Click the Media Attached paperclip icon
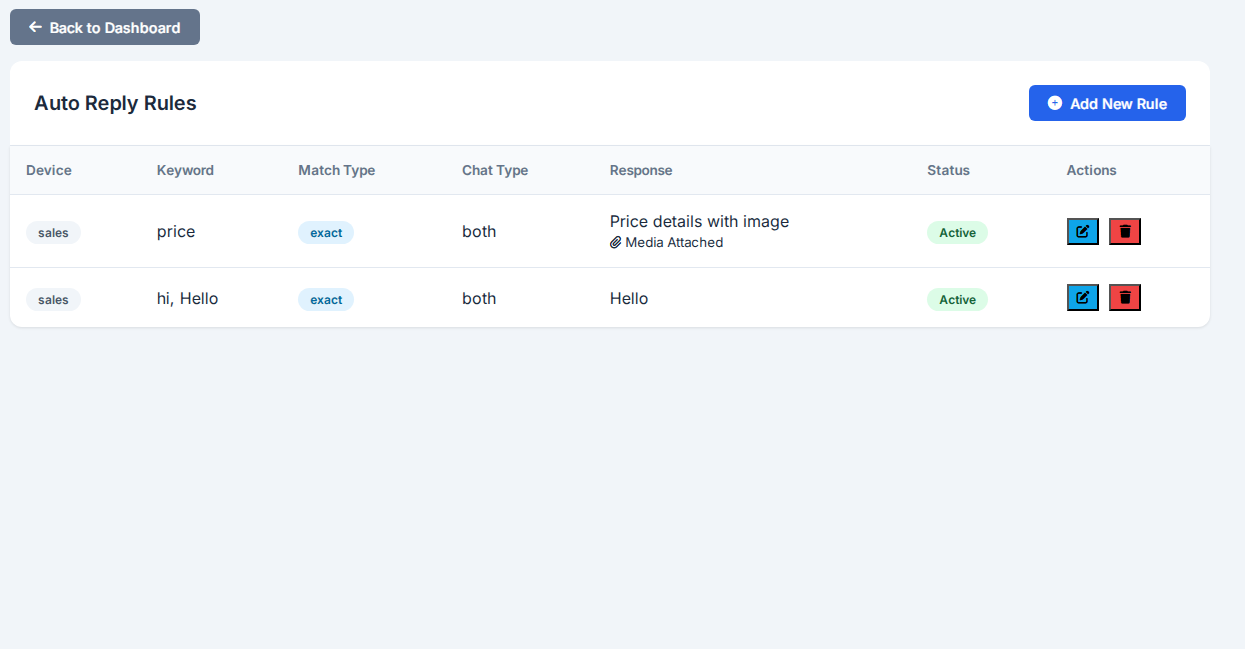The width and height of the screenshot is (1245, 649). (x=616, y=243)
